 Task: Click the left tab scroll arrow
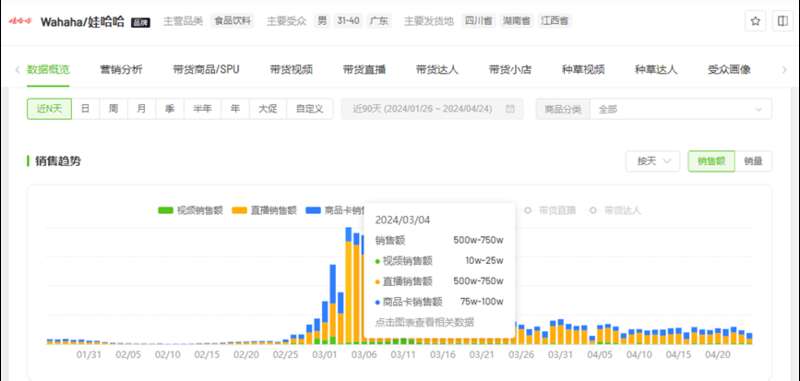click(x=17, y=70)
